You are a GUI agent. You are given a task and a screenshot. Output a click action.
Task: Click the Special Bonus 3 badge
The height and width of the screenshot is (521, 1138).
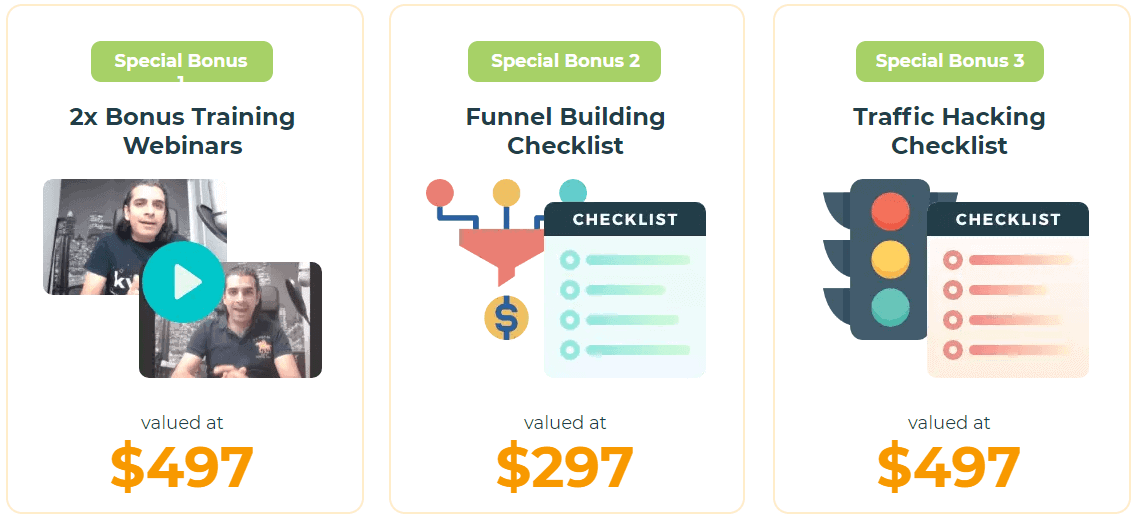[x=949, y=62]
